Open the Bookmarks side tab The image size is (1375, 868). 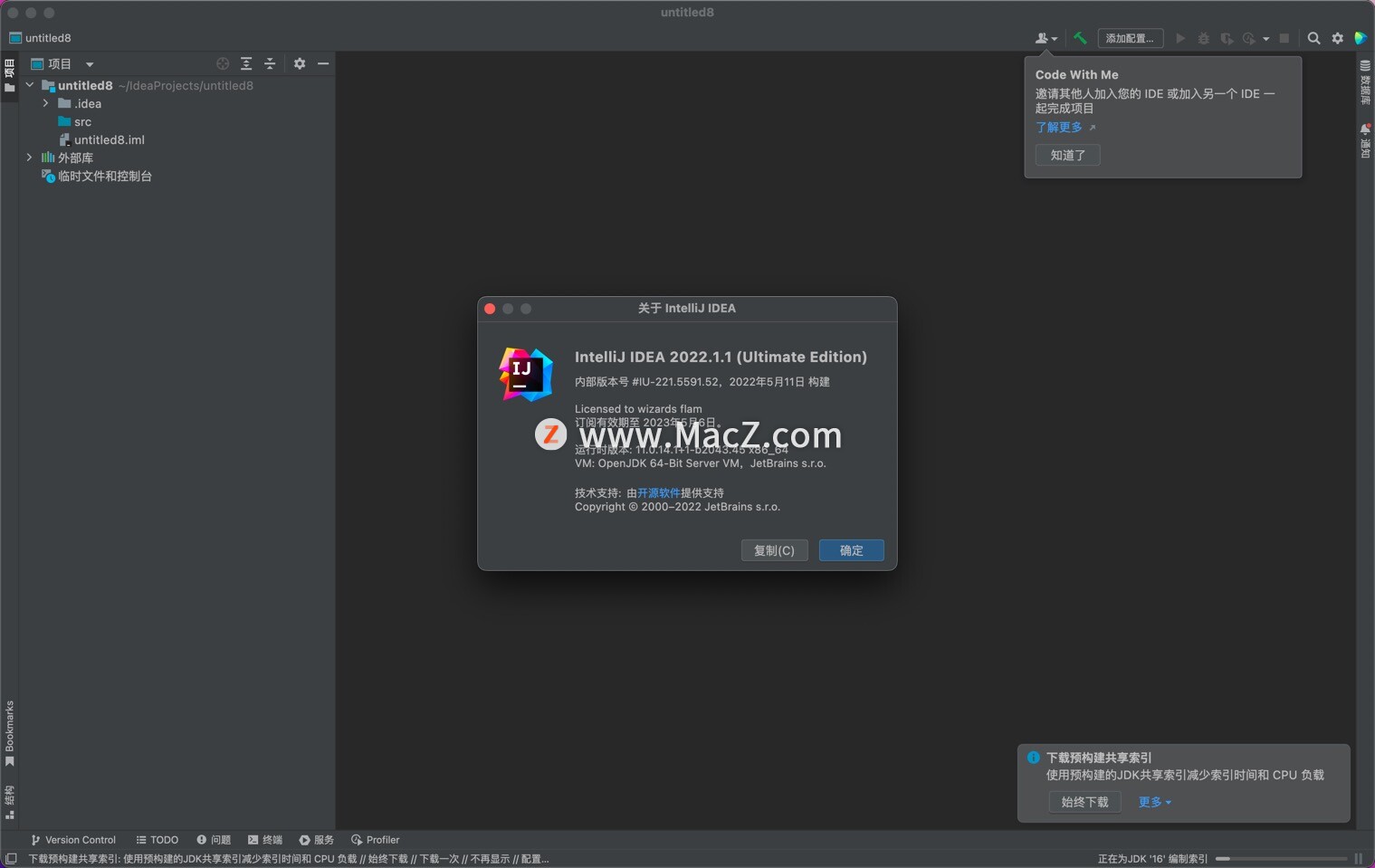(9, 733)
